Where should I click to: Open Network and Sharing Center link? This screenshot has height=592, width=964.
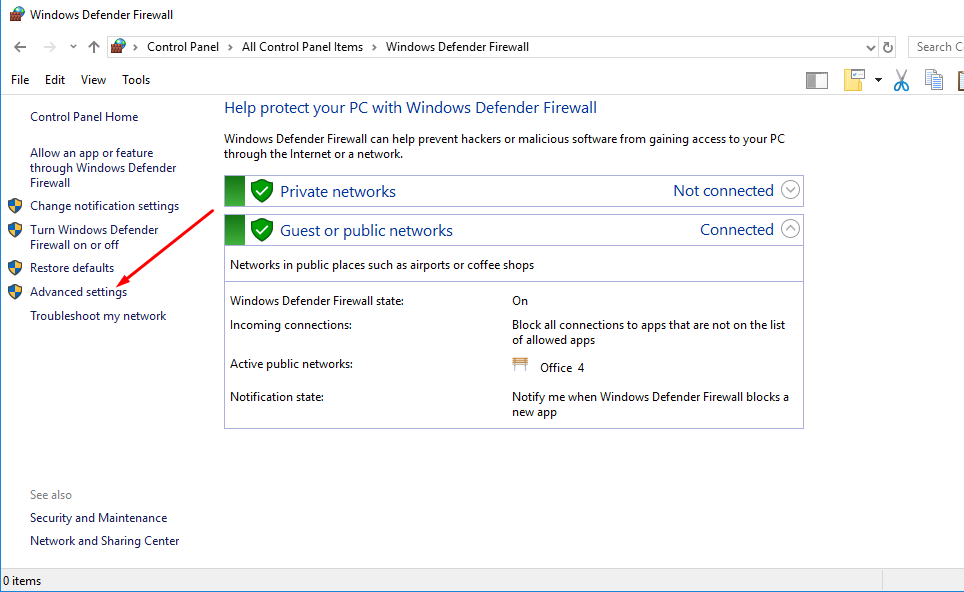tap(105, 541)
